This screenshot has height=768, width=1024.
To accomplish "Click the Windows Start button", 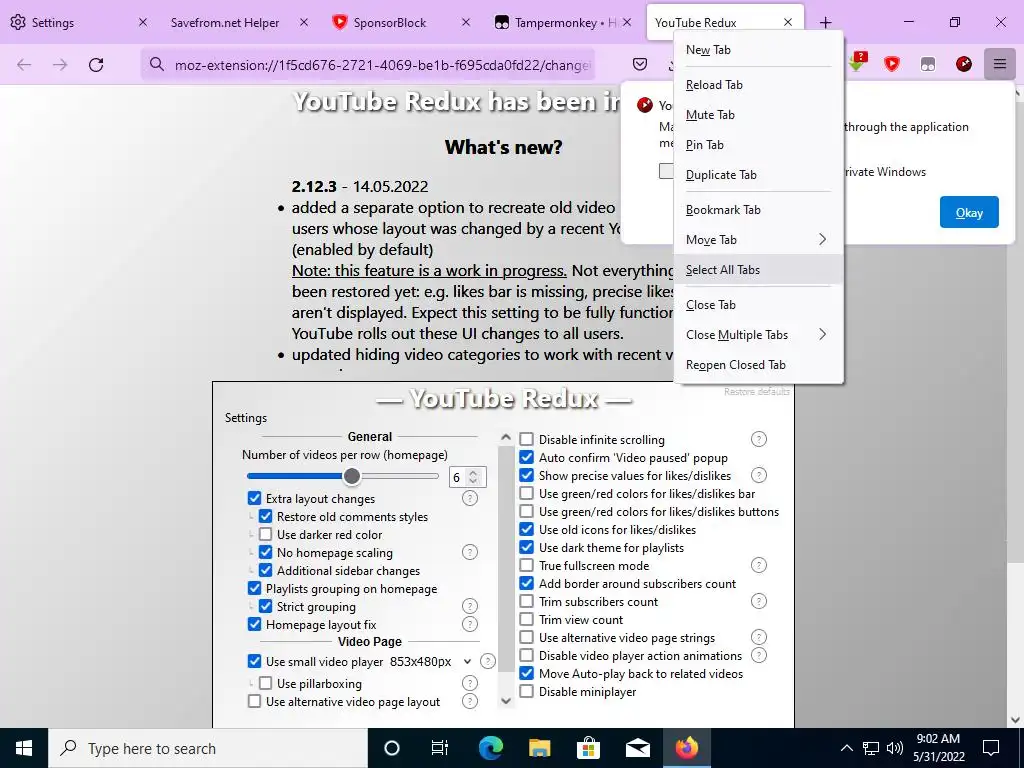I will [x=24, y=748].
